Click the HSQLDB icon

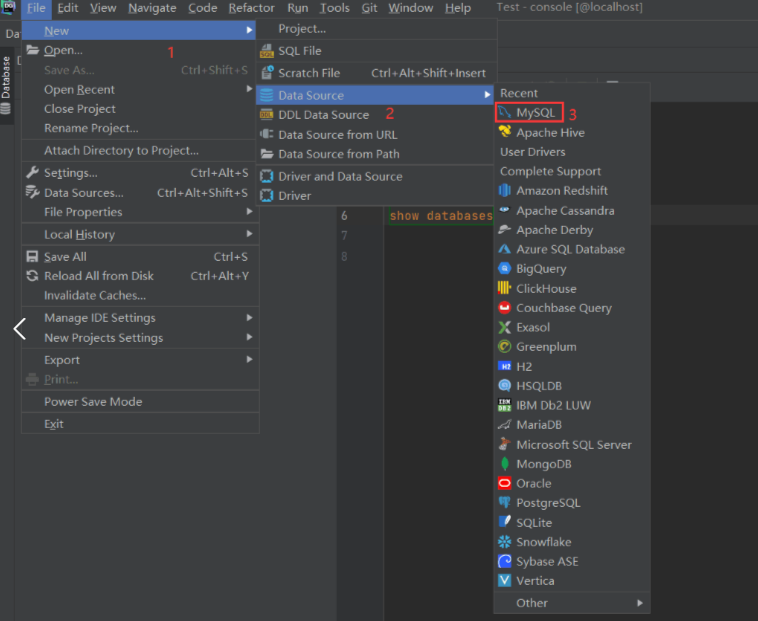click(504, 386)
